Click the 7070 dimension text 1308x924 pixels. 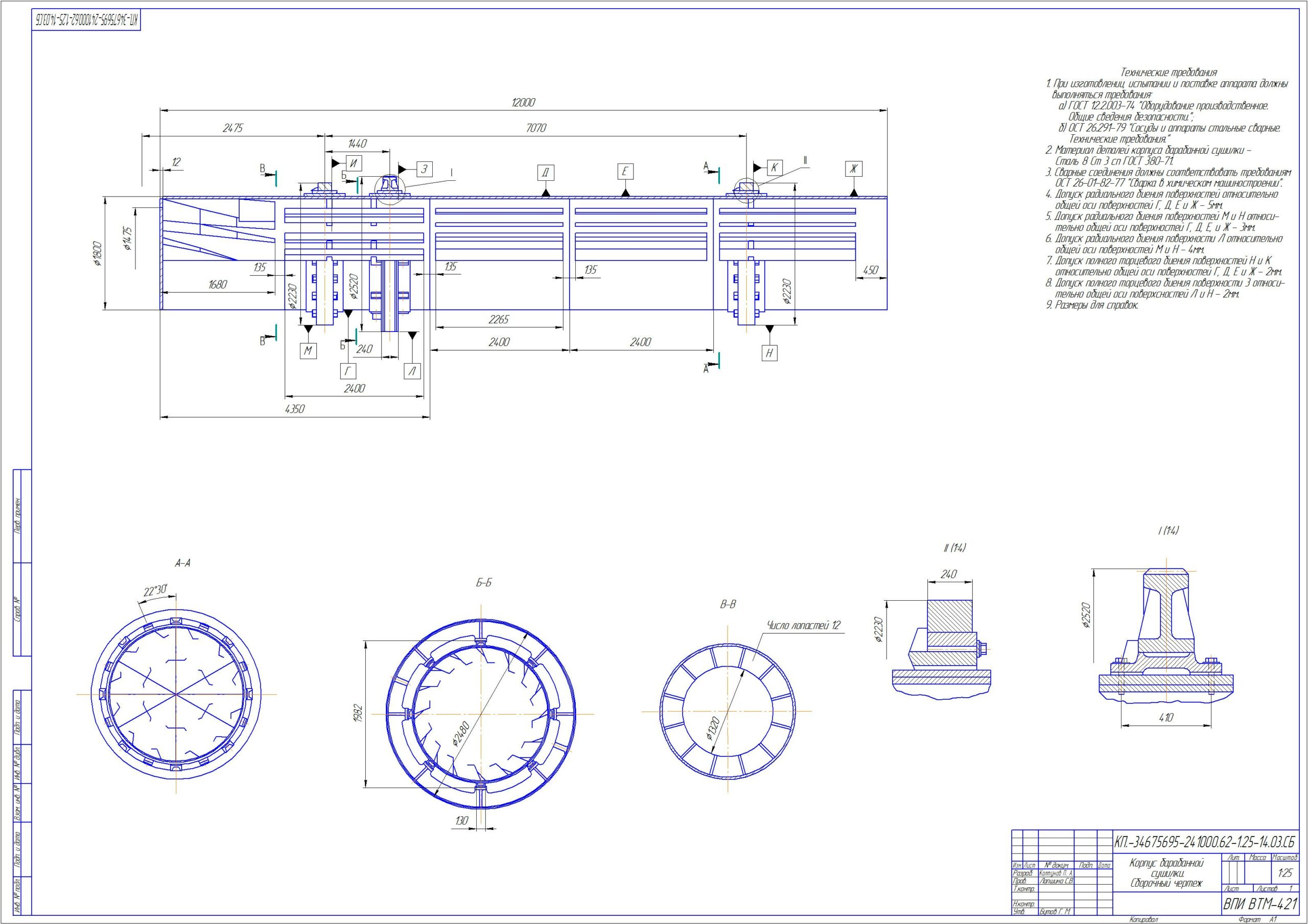click(535, 128)
